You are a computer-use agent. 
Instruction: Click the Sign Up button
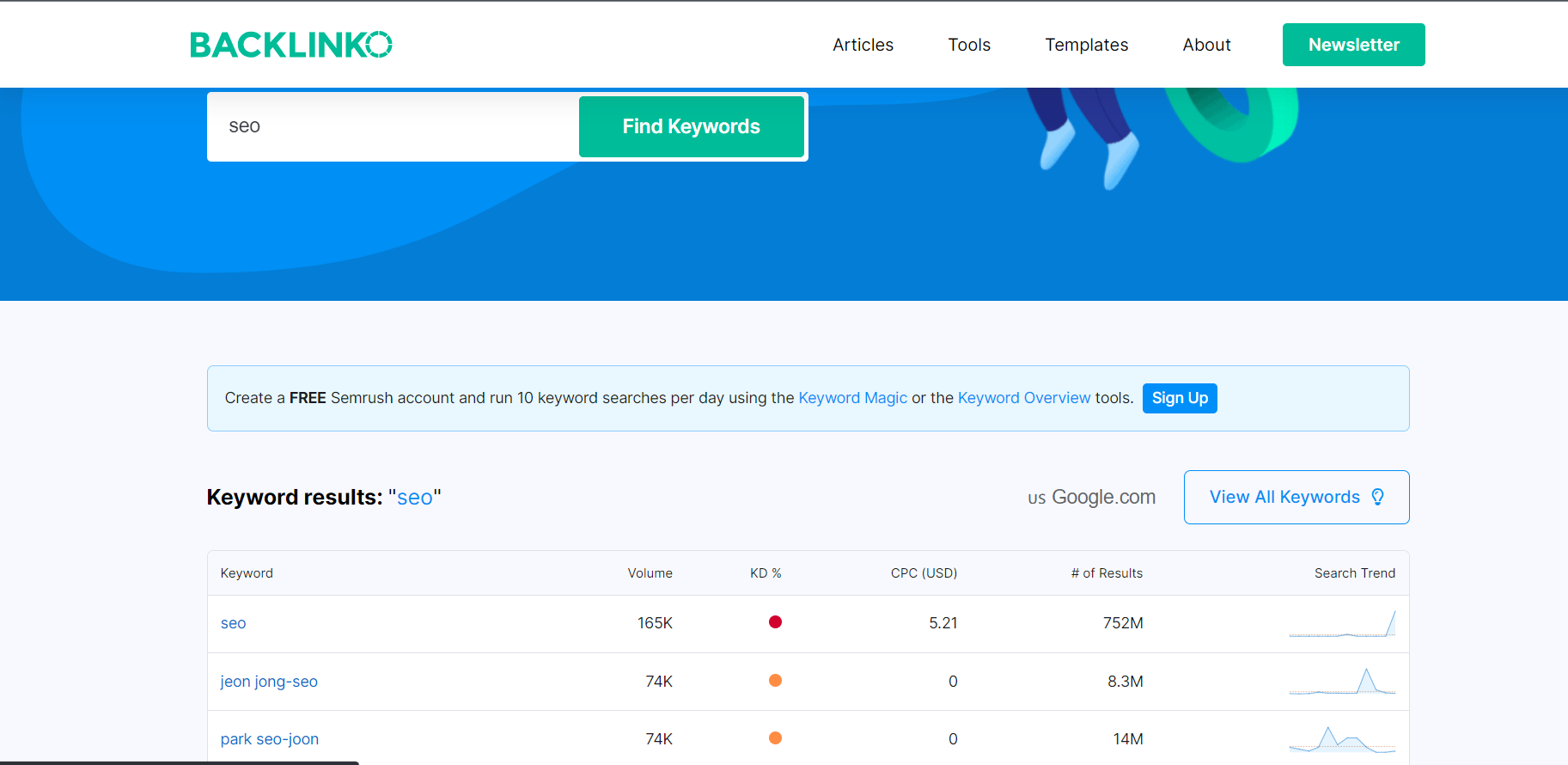tap(1180, 398)
